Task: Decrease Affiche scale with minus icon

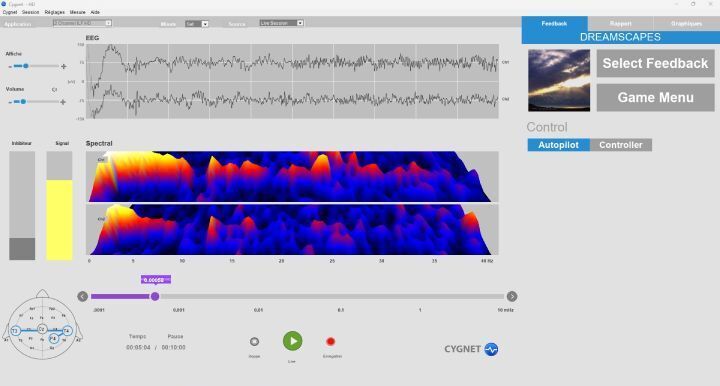Action: click(10, 67)
